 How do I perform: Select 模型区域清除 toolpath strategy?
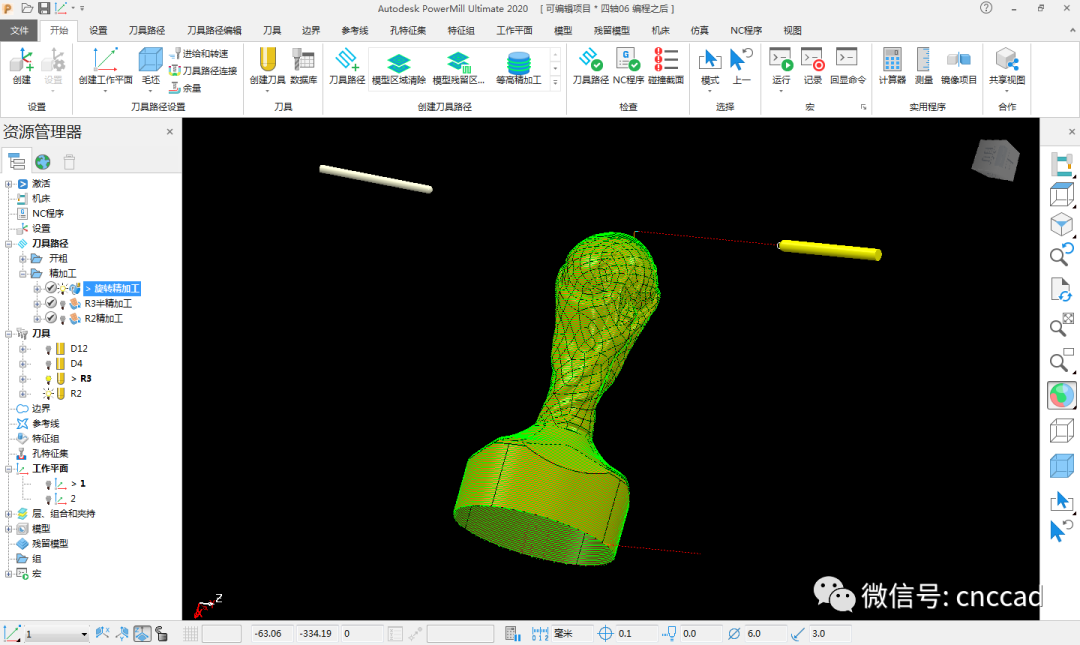tap(399, 68)
